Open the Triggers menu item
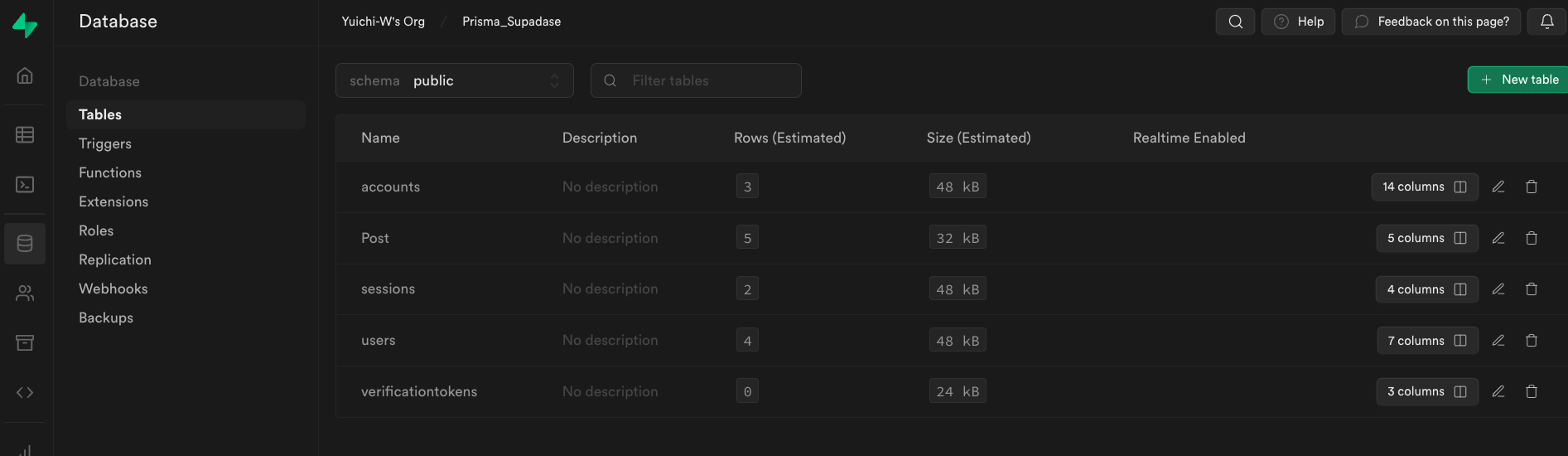Image resolution: width=1568 pixels, height=456 pixels. click(x=105, y=143)
